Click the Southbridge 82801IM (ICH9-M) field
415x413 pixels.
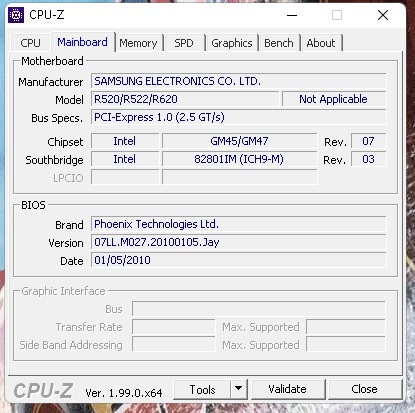pyautogui.click(x=239, y=159)
